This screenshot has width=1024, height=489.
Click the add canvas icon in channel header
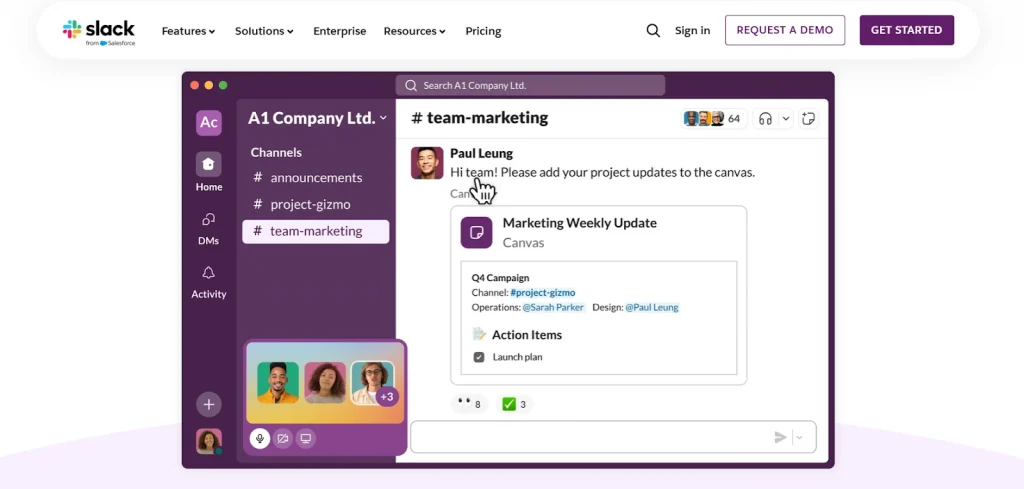coord(809,119)
